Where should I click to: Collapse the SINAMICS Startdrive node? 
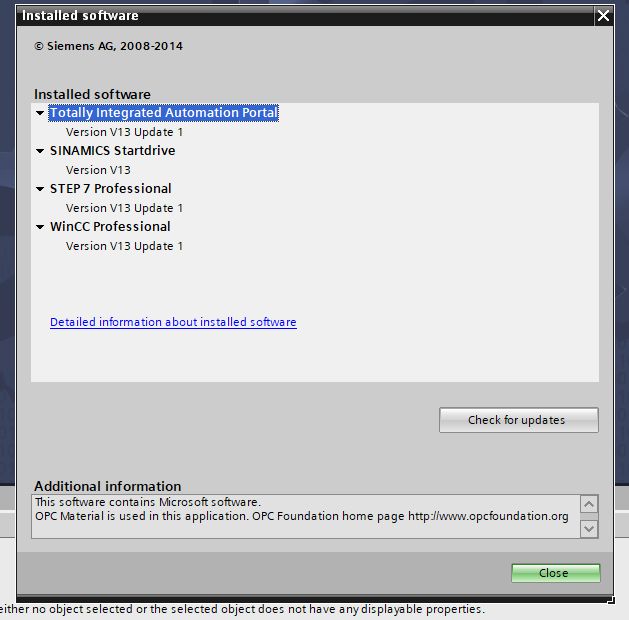40,151
